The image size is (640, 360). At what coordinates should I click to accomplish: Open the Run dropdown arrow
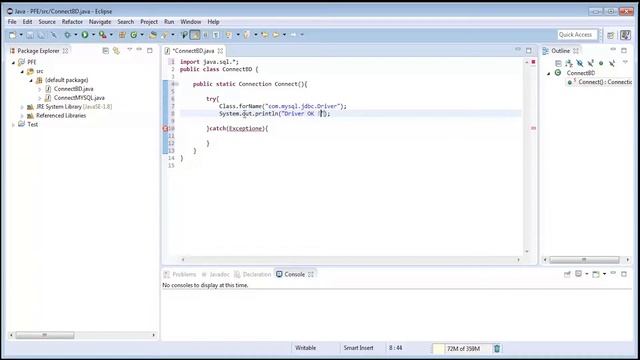pyautogui.click(x=93, y=35)
